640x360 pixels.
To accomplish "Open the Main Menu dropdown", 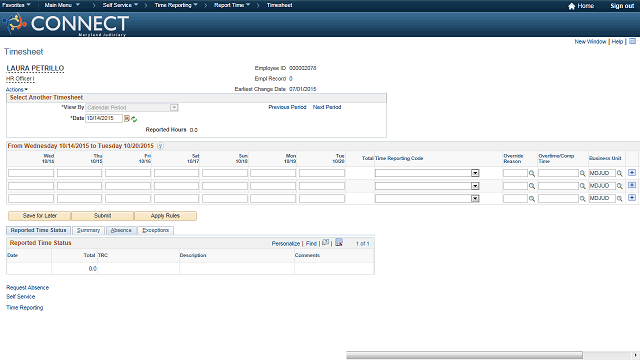I will [62, 5].
